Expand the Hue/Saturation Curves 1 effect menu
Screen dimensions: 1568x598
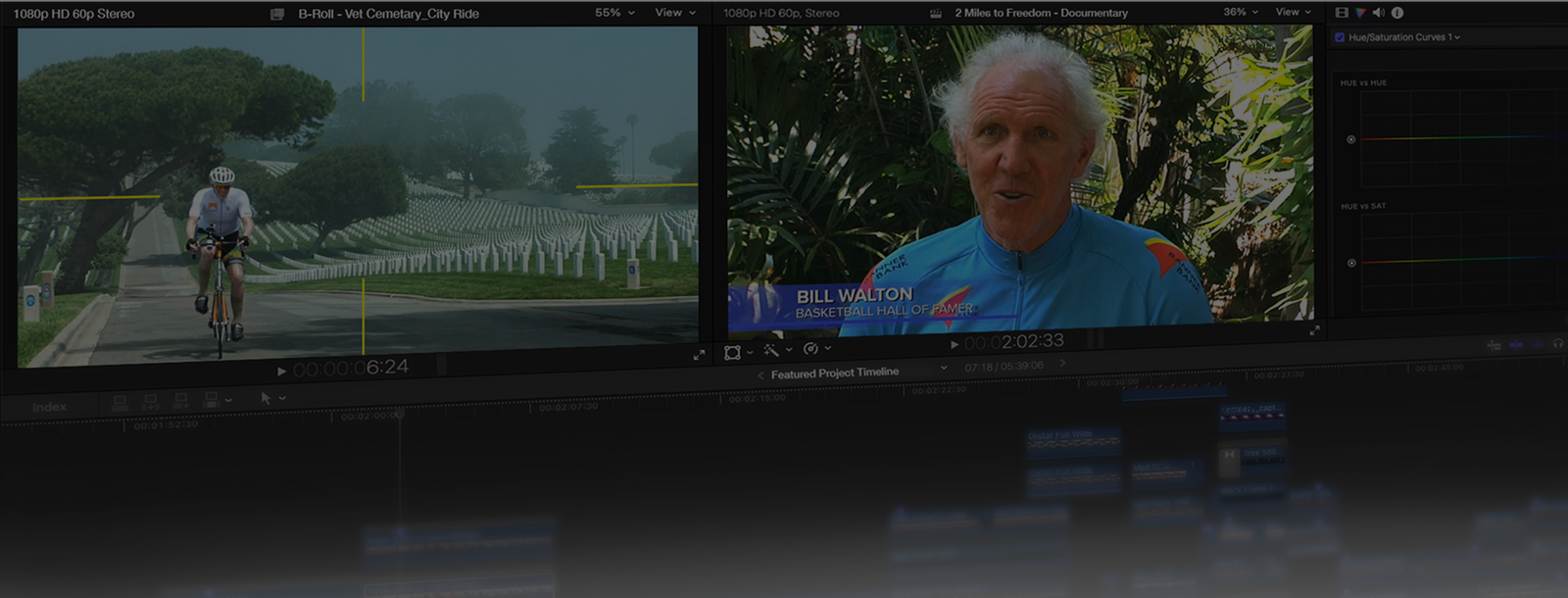click(1457, 37)
